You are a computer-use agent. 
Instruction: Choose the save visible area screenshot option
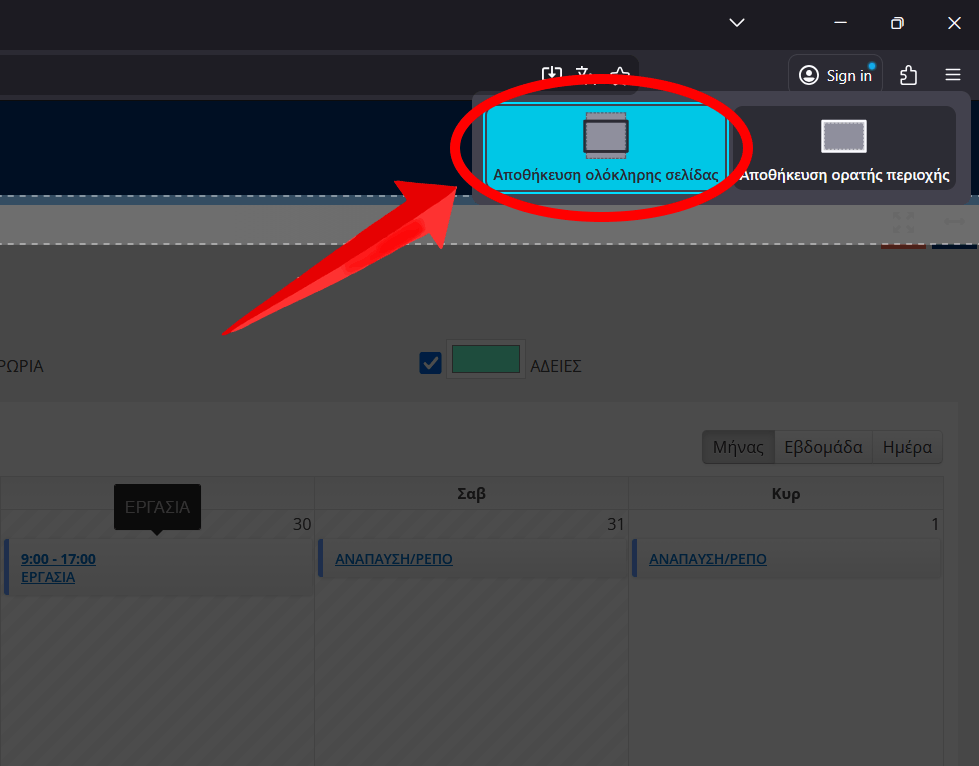844,146
